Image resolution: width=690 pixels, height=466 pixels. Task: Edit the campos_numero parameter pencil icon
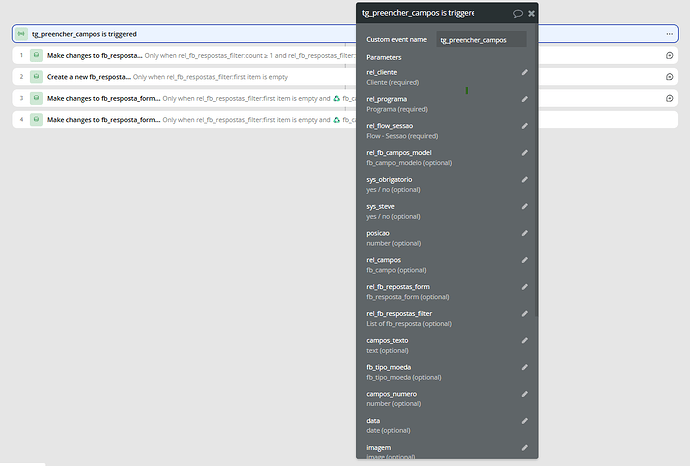525,394
